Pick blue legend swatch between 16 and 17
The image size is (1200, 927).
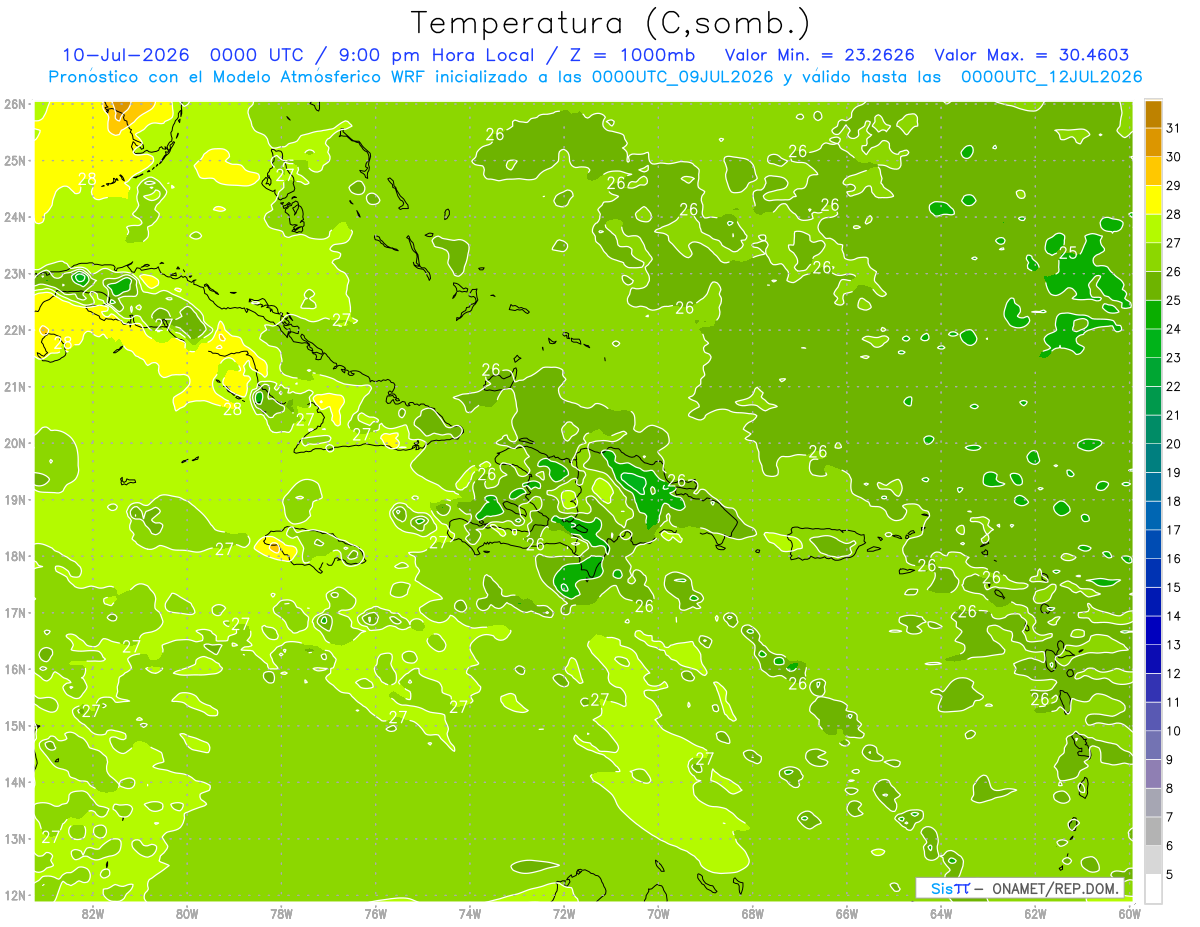[1154, 544]
